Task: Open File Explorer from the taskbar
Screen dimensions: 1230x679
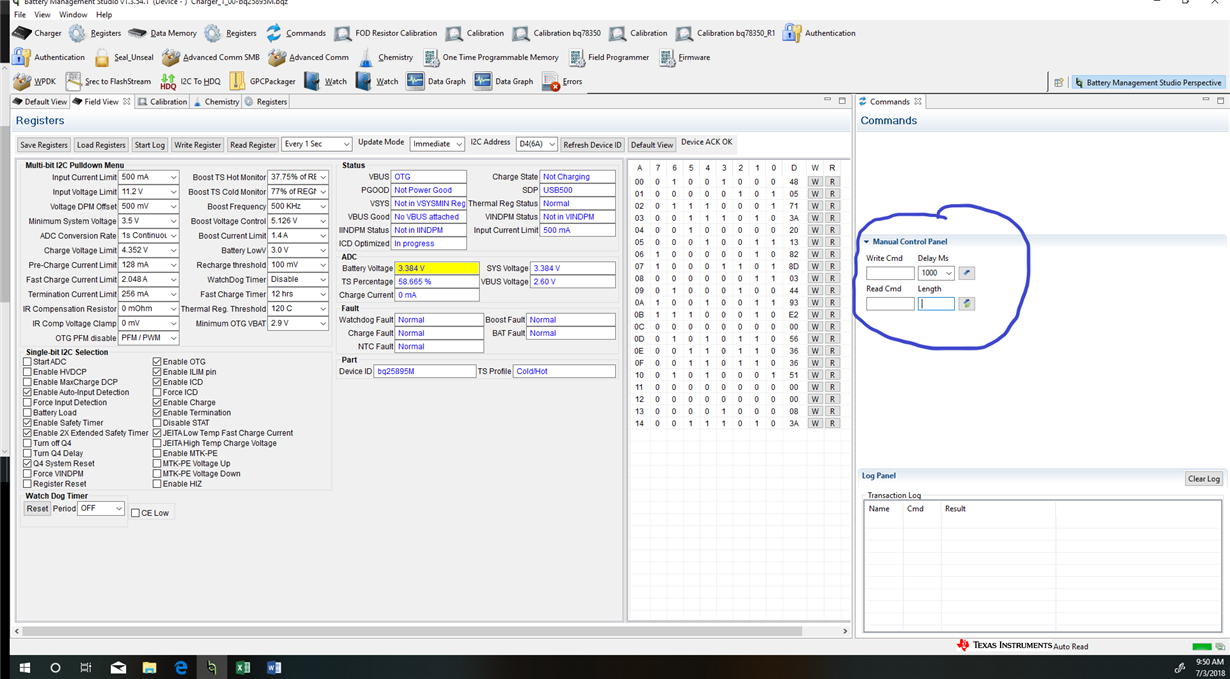Action: (x=149, y=667)
